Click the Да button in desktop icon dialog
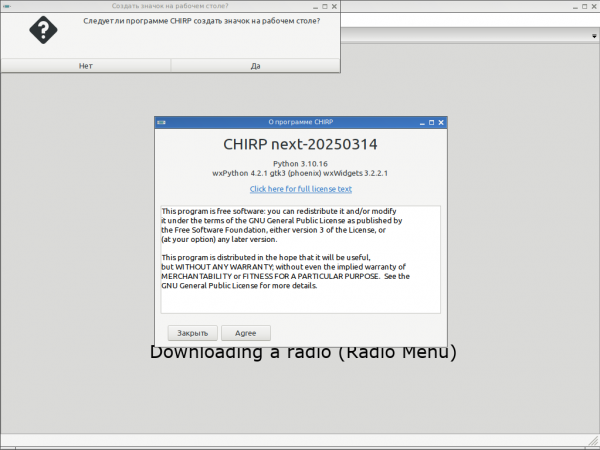This screenshot has width=600, height=450. 255,66
